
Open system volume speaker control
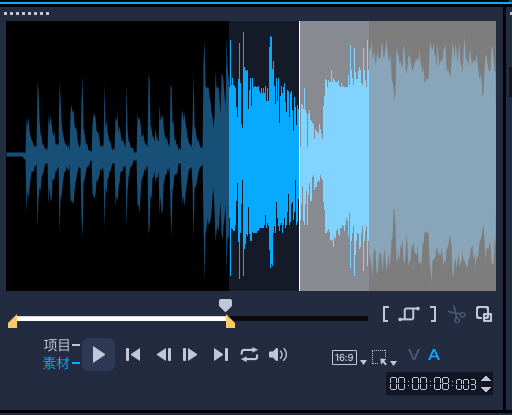click(x=278, y=354)
